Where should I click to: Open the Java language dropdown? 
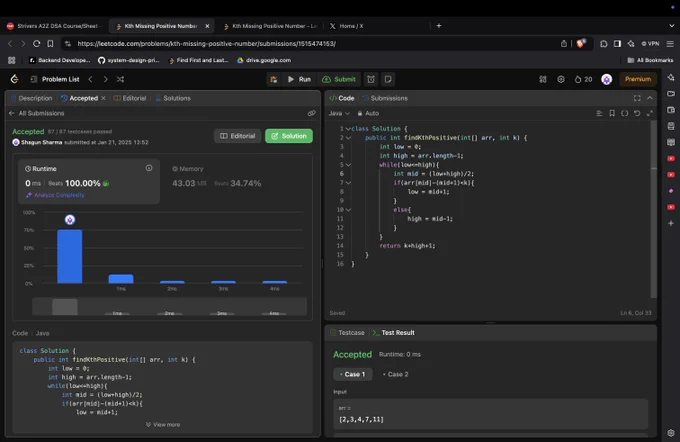[339, 113]
